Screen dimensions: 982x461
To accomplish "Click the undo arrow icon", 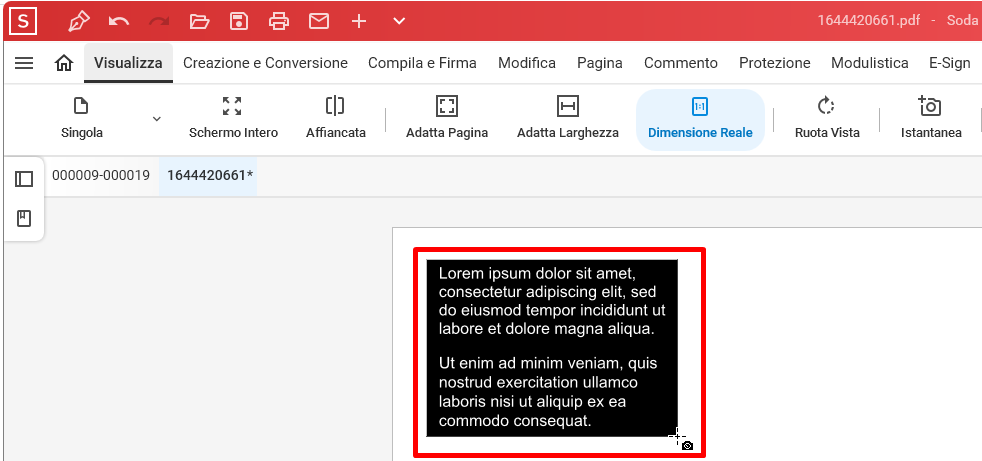I will (119, 21).
